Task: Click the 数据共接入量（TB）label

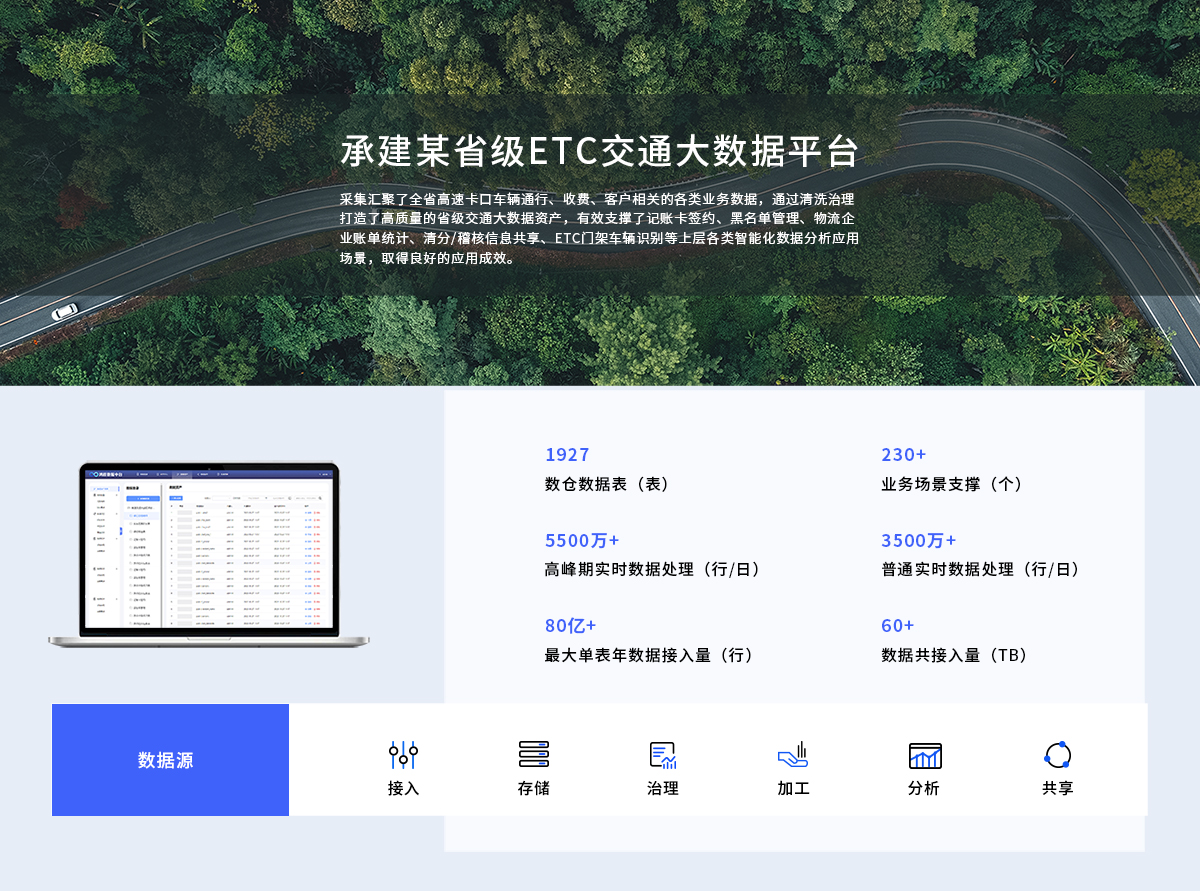Action: click(x=954, y=656)
